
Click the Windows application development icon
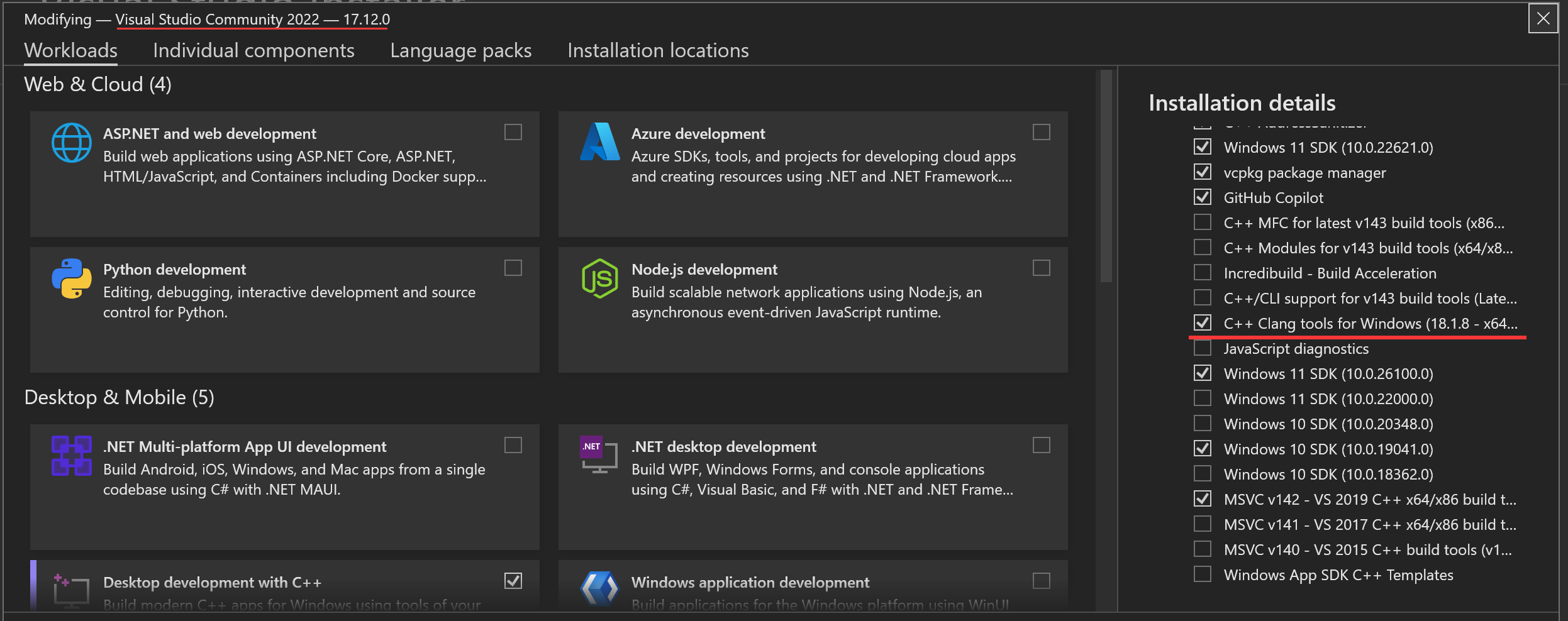tap(599, 589)
